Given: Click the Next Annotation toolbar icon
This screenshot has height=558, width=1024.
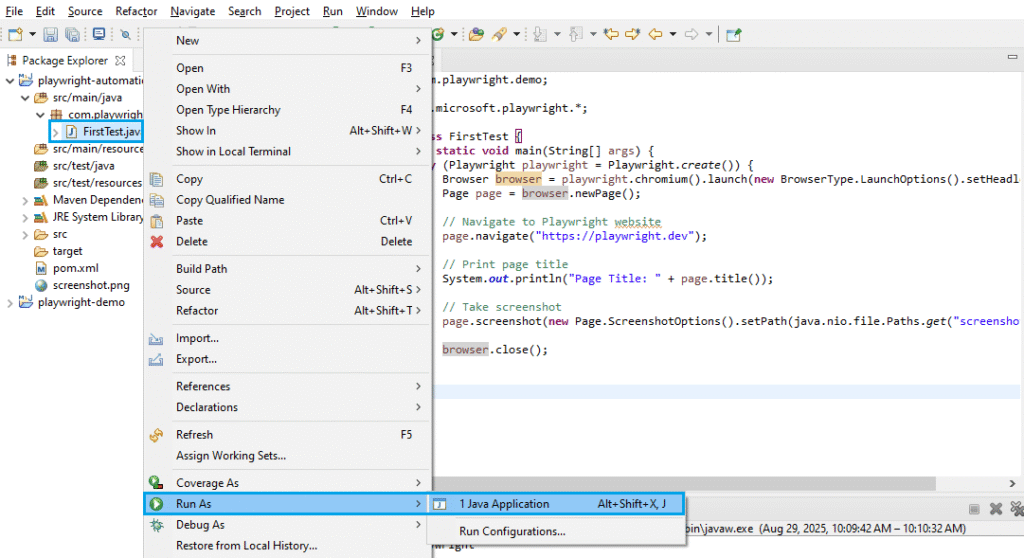Looking at the screenshot, I should point(540,34).
